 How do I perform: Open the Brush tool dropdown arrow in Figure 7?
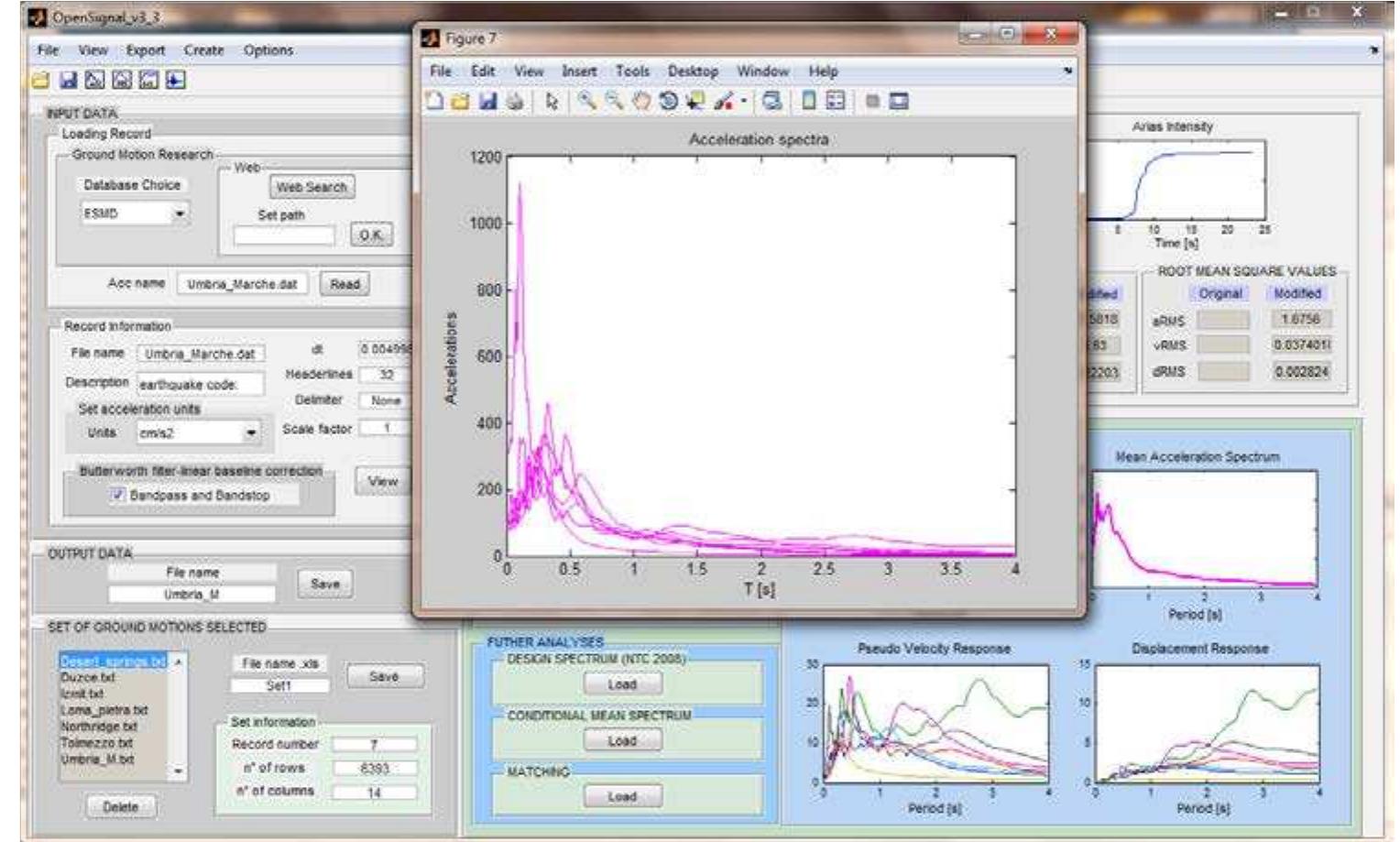[744, 102]
